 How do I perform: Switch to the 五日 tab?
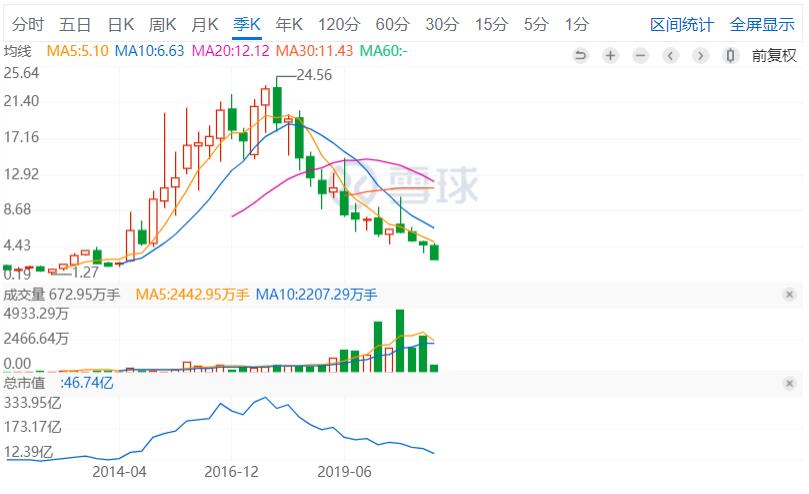pos(75,24)
